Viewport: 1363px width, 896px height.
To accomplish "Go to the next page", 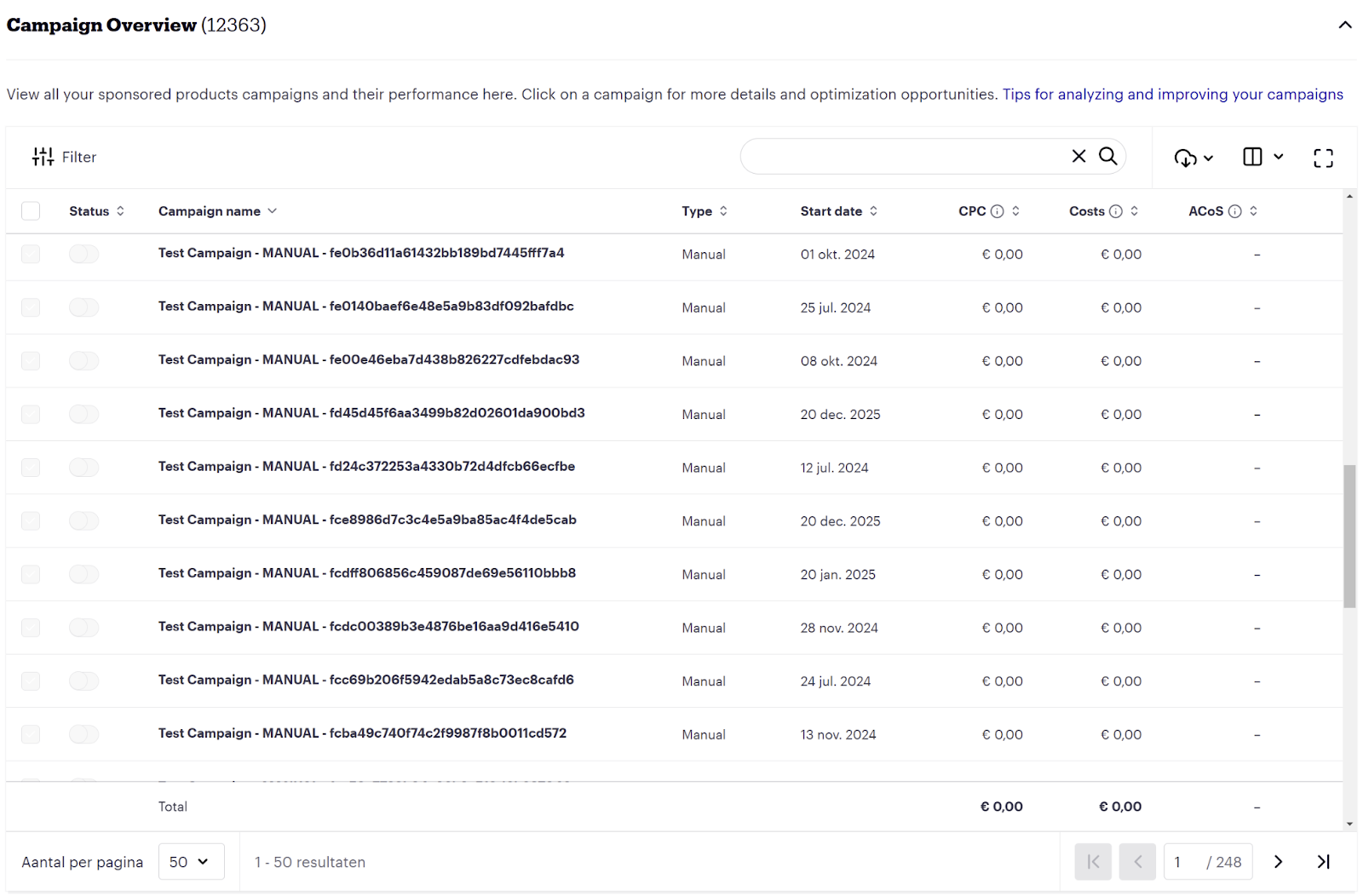I will pyautogui.click(x=1278, y=862).
